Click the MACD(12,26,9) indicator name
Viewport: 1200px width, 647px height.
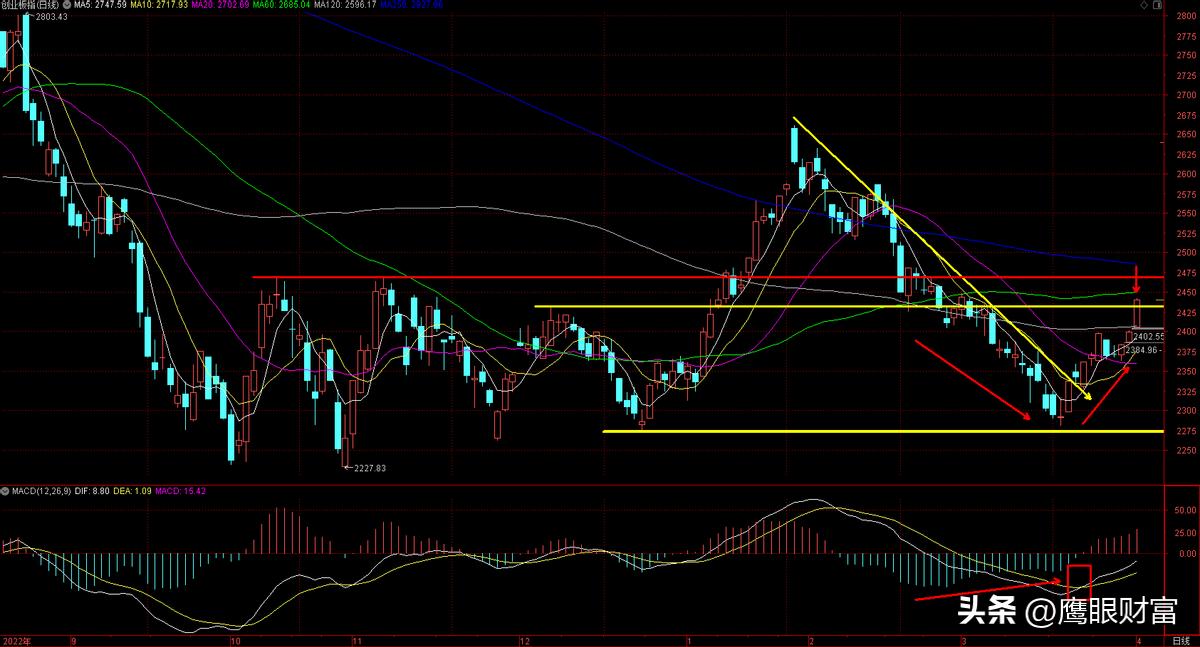(41, 491)
